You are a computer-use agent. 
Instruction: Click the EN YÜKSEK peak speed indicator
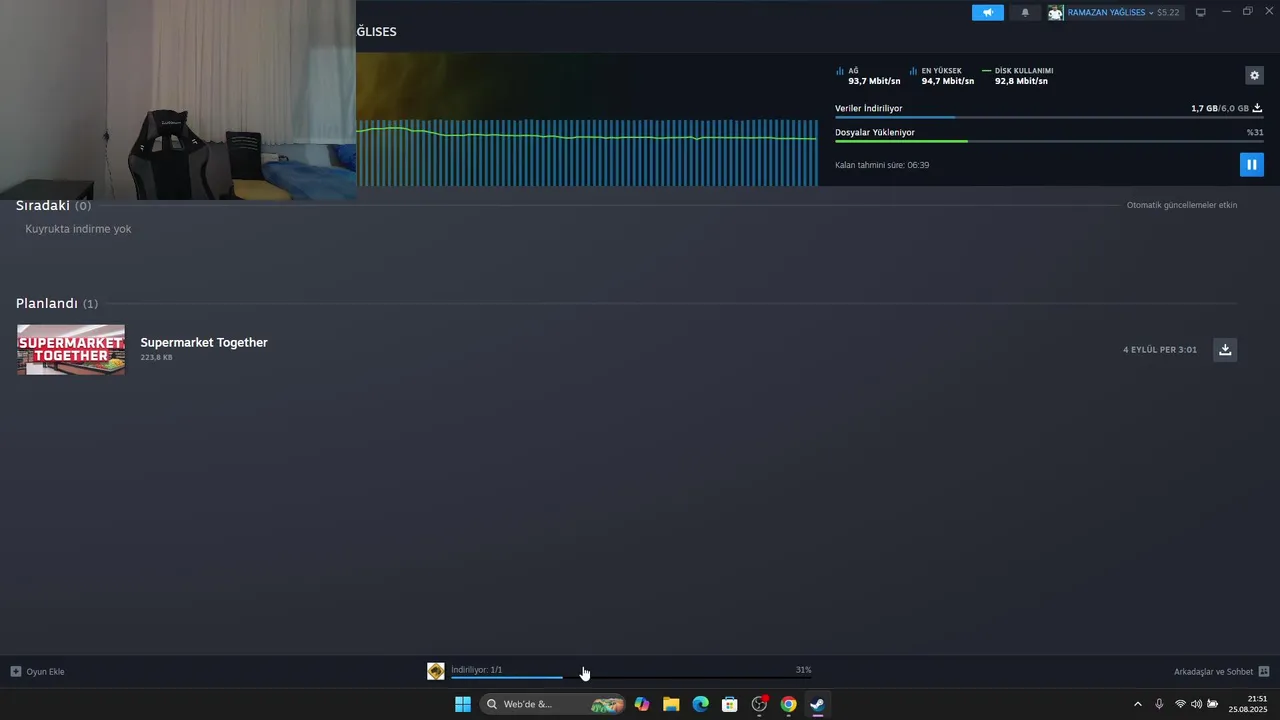(942, 76)
